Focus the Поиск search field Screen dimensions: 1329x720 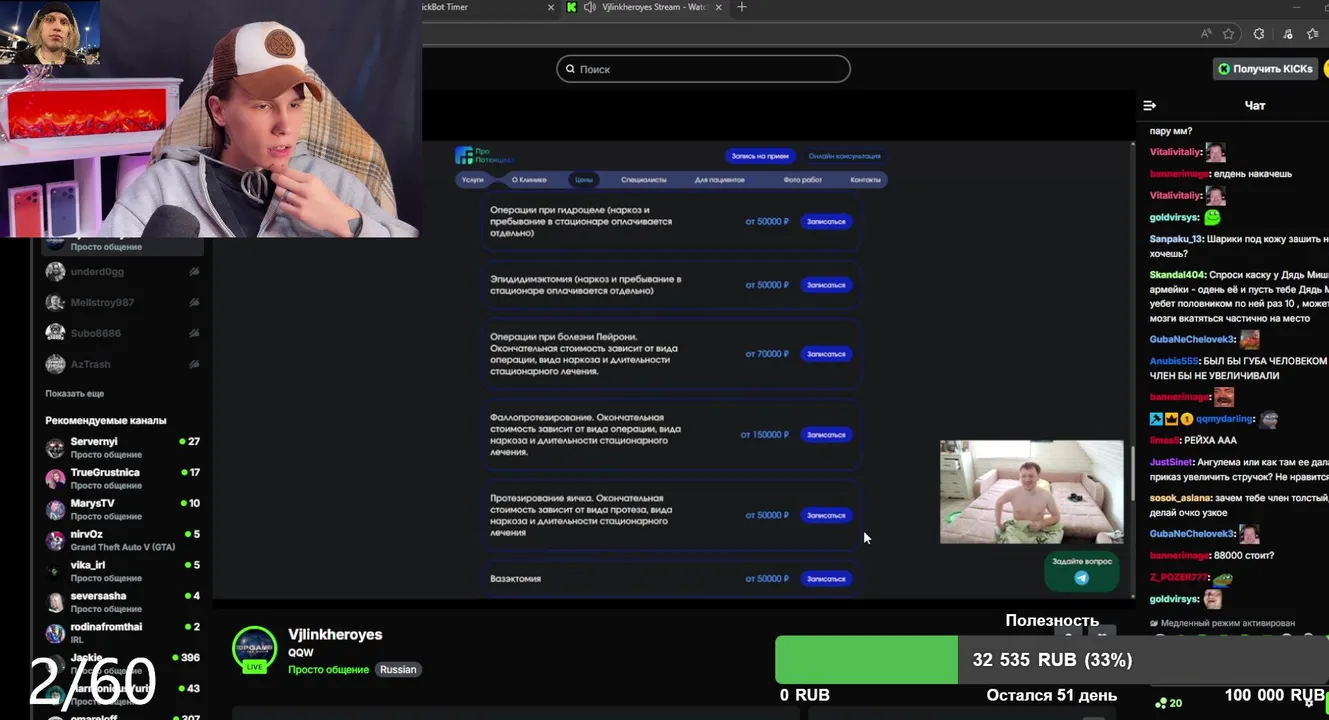coord(703,69)
